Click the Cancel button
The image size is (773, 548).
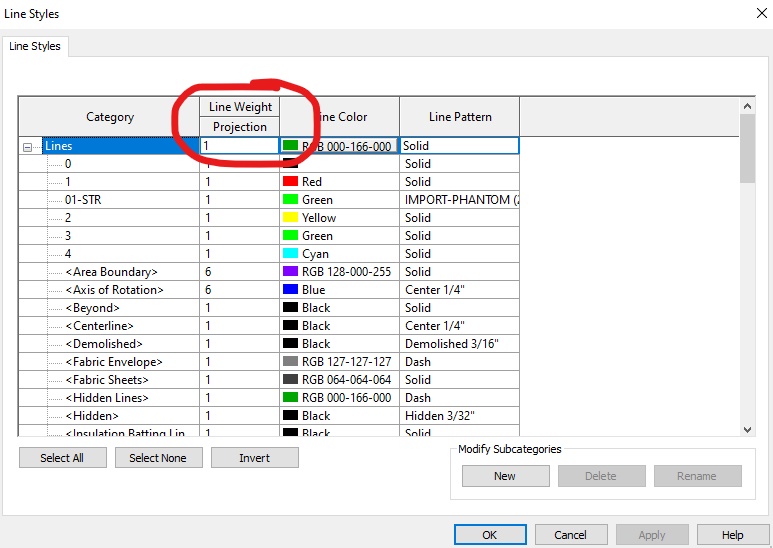click(571, 535)
